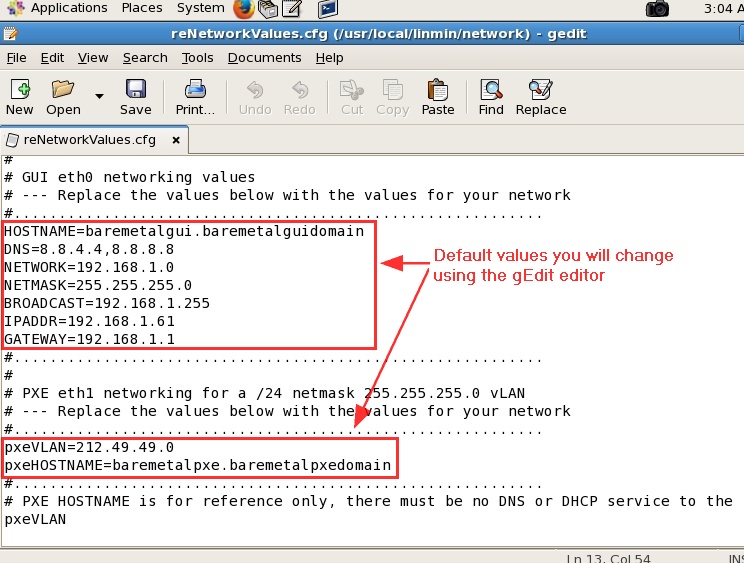Click the '# PXE HOSTNAME is for reference' comment
This screenshot has width=744, height=563.
tap(368, 501)
